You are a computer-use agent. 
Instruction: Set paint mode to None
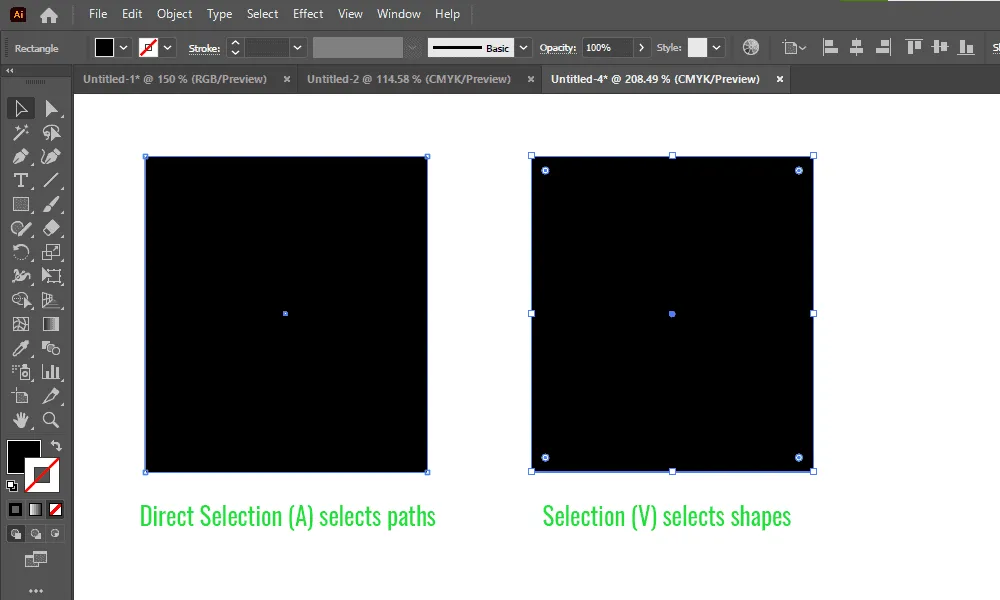coord(55,509)
